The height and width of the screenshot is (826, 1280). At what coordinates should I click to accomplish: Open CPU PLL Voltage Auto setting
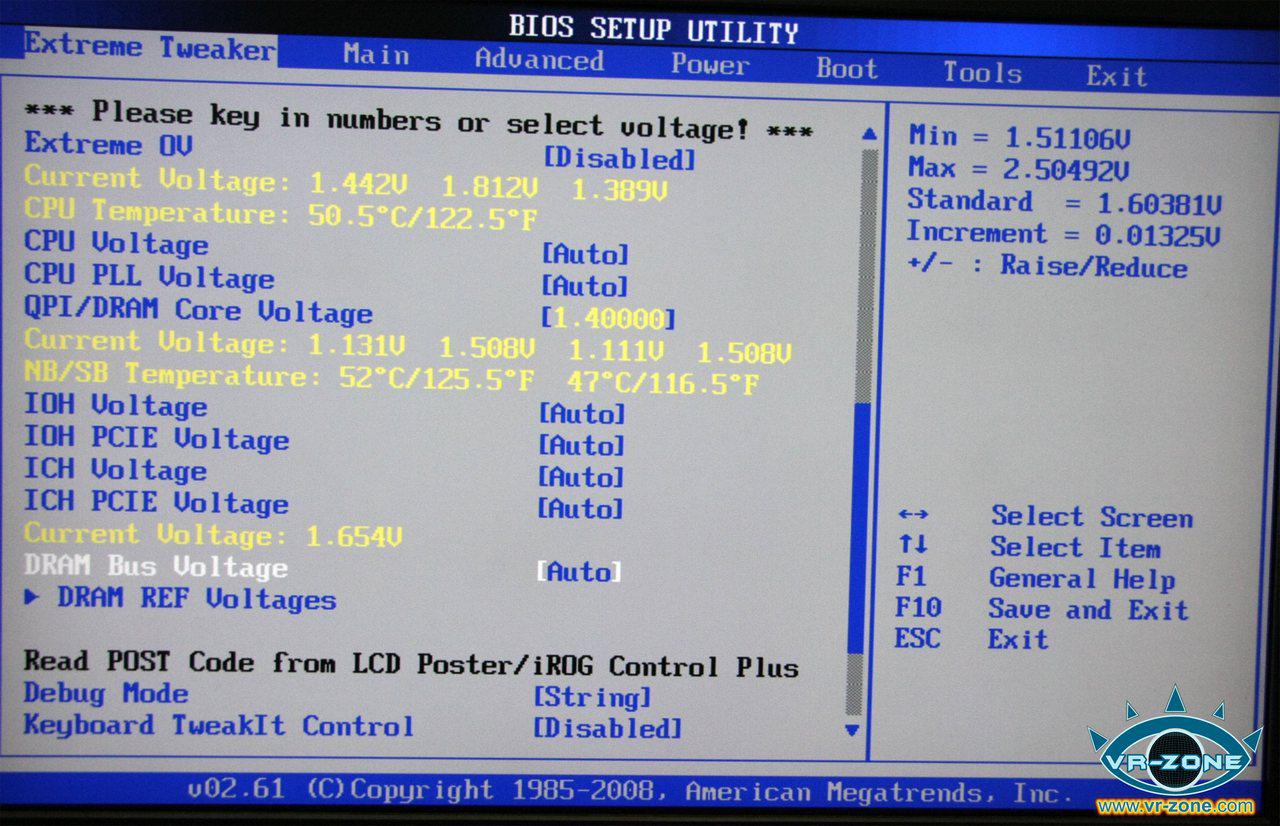[x=585, y=286]
